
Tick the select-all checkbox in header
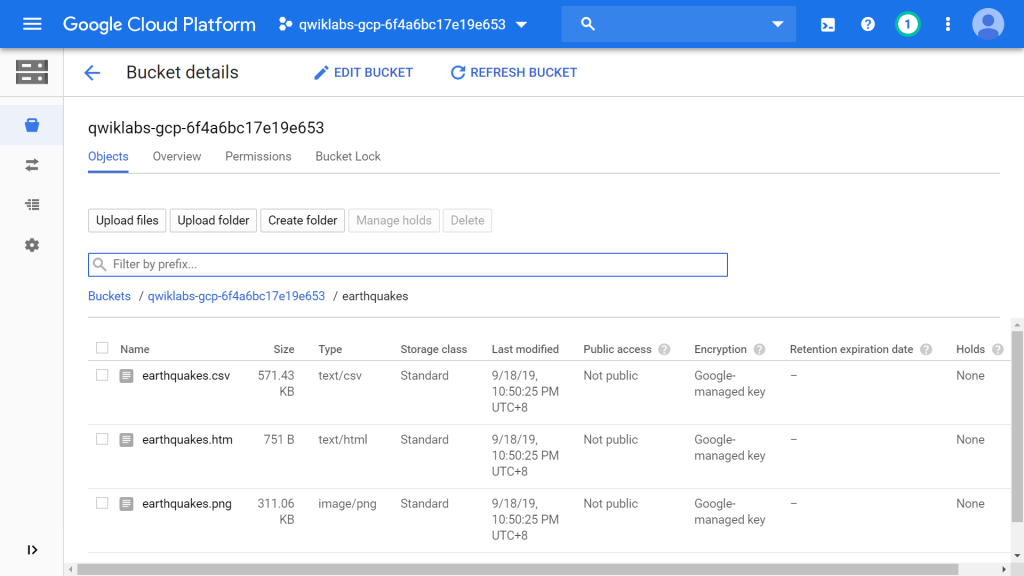pos(102,348)
